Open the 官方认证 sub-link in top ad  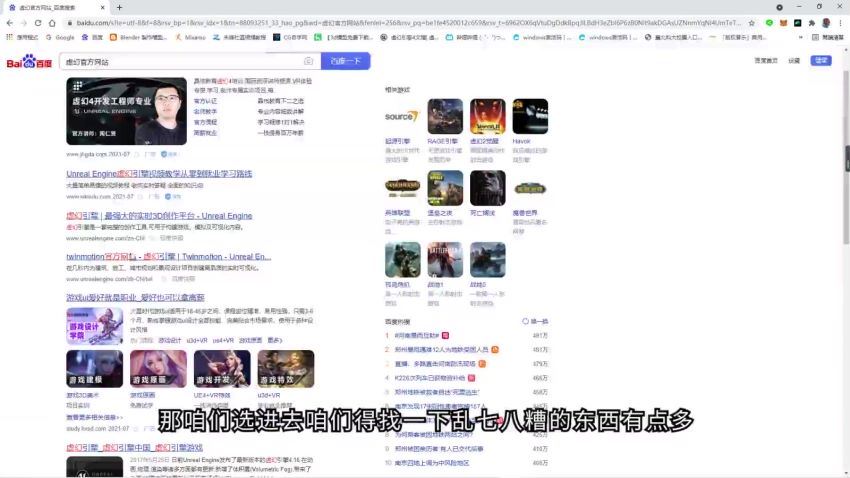click(x=205, y=101)
